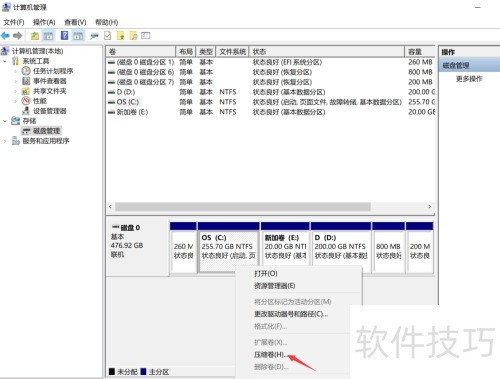Sort by the 卷 column header
The height and width of the screenshot is (379, 500).
pos(141,52)
